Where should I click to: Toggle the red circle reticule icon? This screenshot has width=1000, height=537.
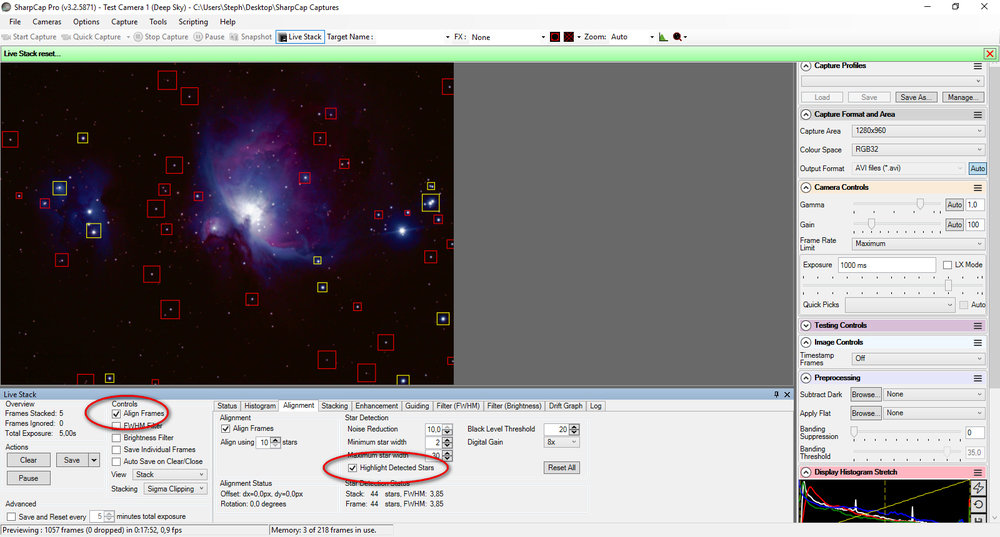tap(555, 37)
